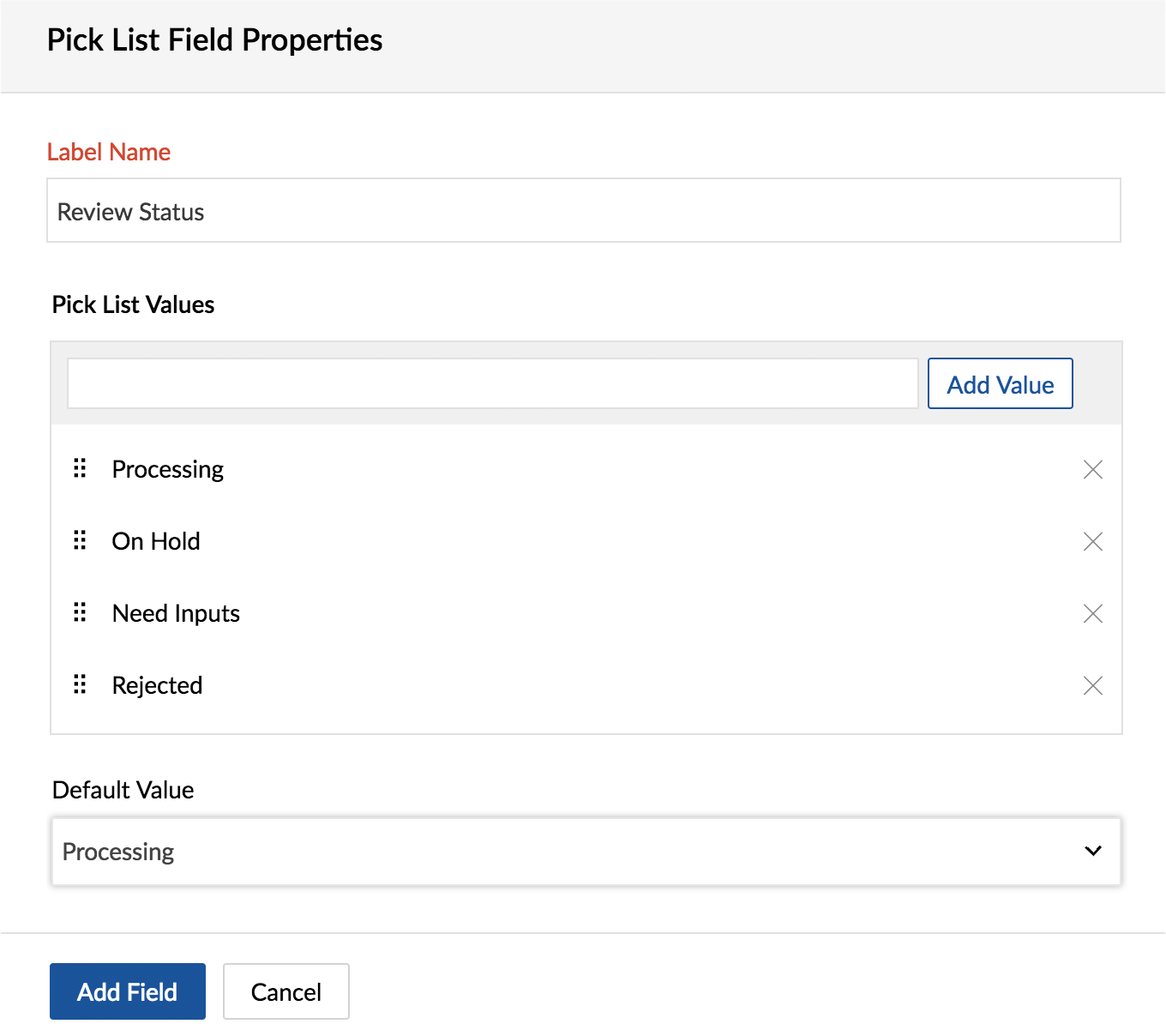Click the On Hold list entry

point(156,541)
